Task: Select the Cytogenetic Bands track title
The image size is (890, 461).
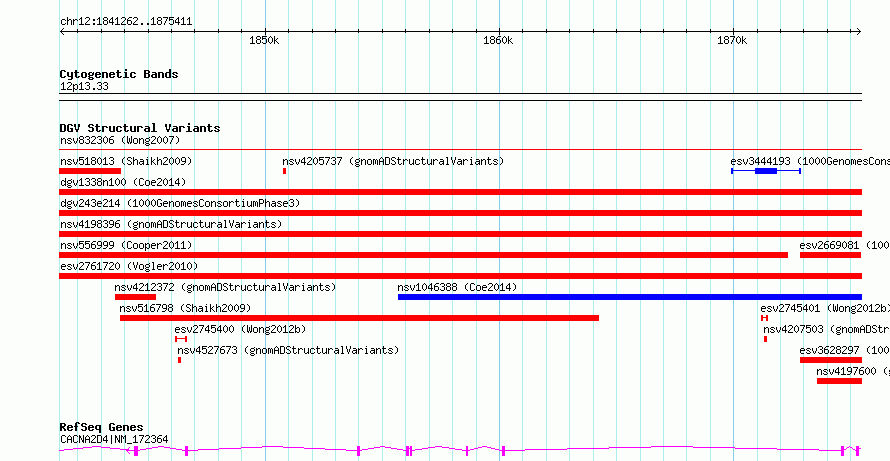Action: pos(119,74)
